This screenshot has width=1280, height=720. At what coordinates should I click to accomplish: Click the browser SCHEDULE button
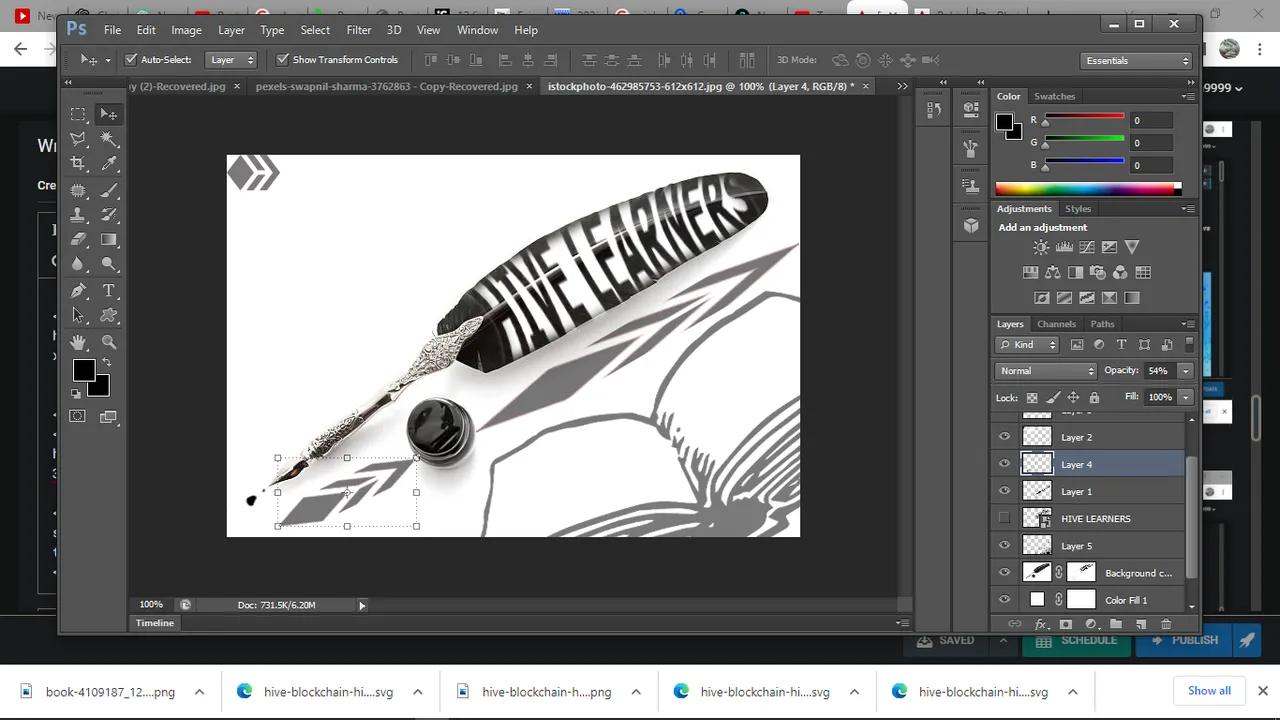pos(1077,640)
